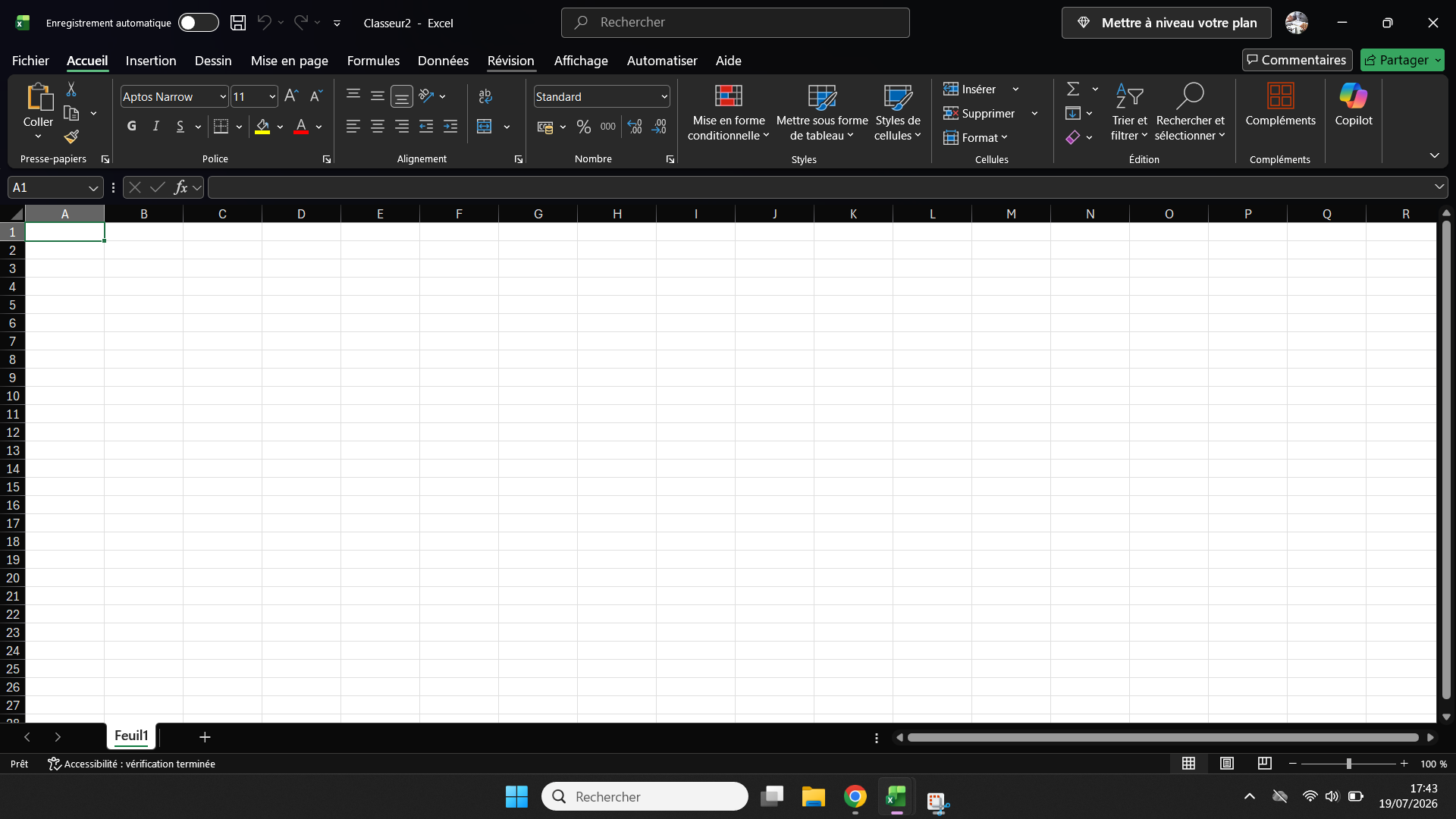This screenshot has height=819, width=1456.
Task: Open the Formules ribbon tab
Action: [x=373, y=61]
